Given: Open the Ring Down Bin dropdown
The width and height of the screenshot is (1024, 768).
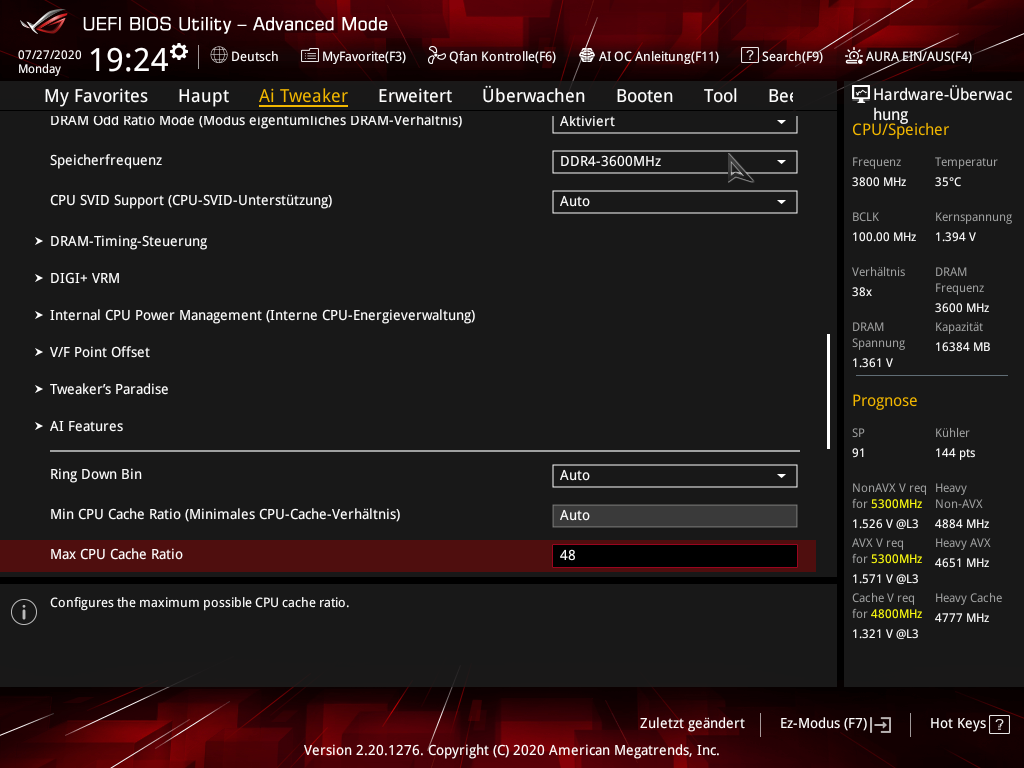Looking at the screenshot, I should (675, 476).
